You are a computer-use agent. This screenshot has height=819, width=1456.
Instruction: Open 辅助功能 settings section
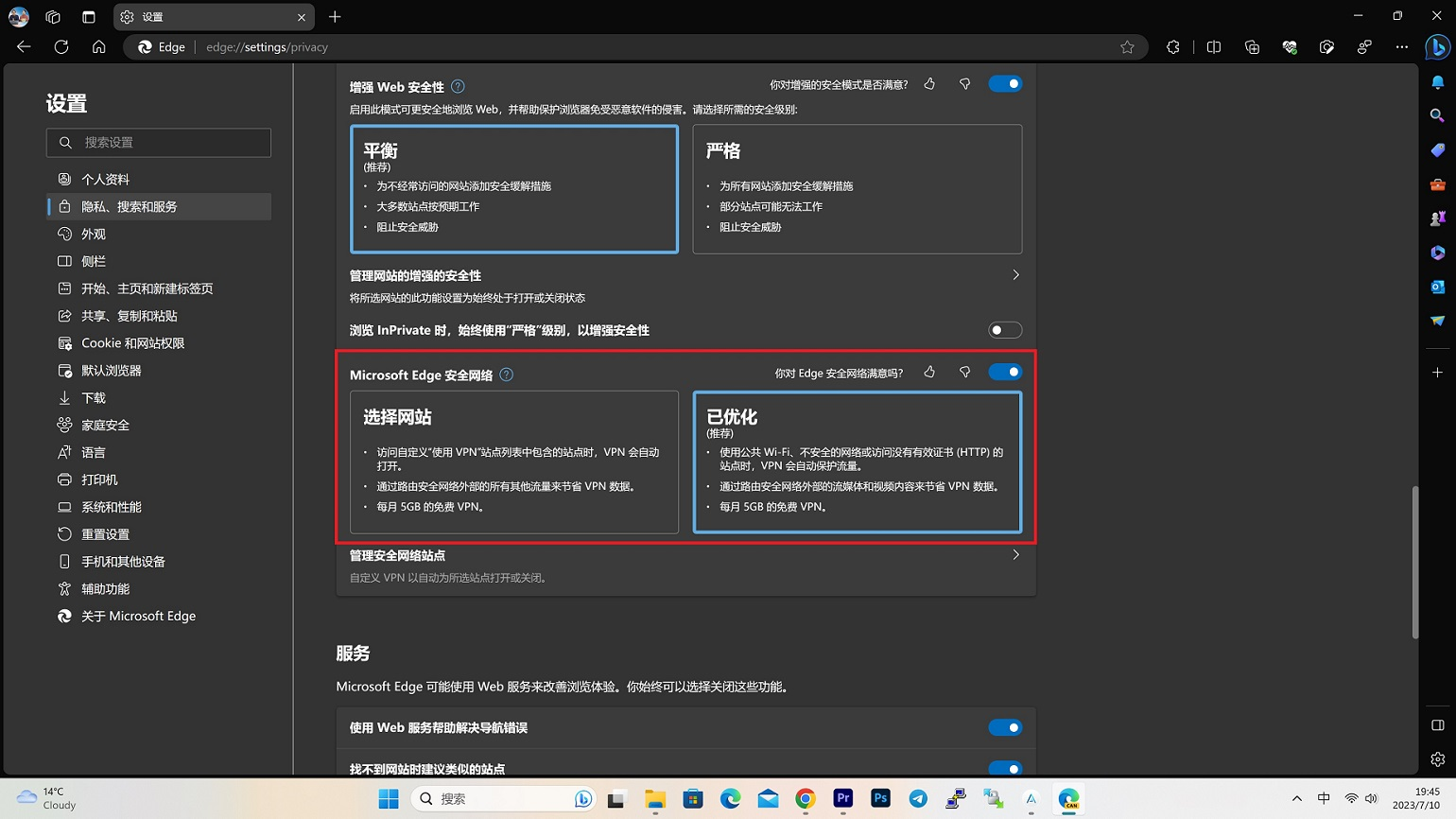(159, 588)
